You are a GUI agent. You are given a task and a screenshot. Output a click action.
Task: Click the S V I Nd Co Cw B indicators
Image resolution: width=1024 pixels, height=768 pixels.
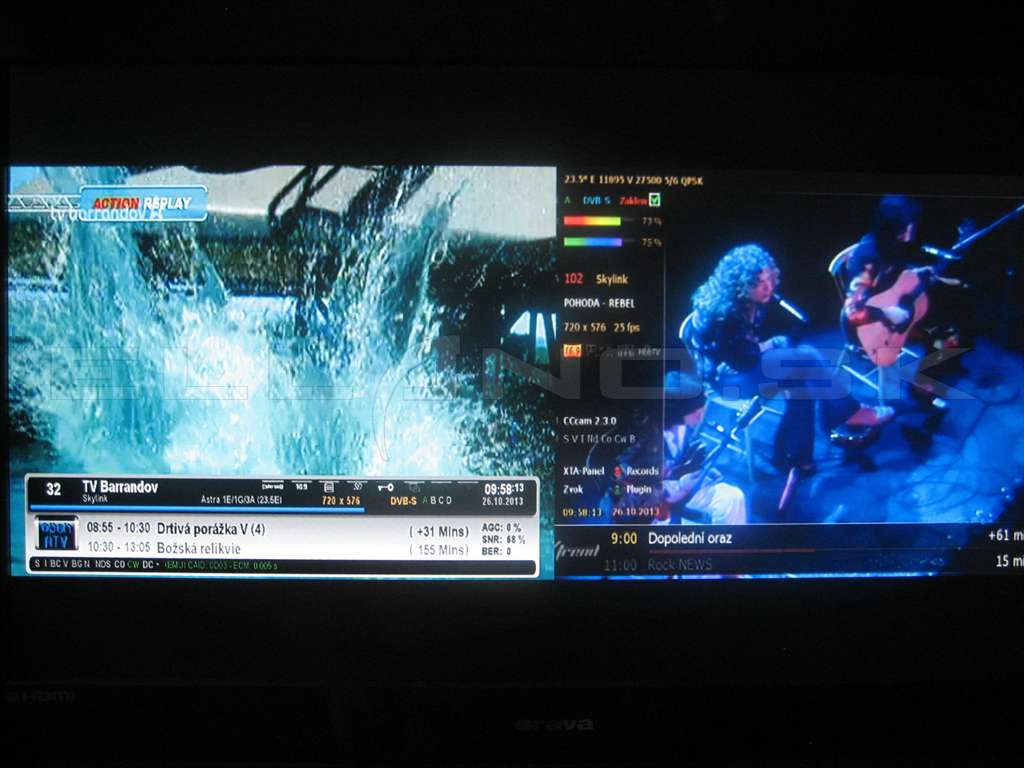click(599, 439)
